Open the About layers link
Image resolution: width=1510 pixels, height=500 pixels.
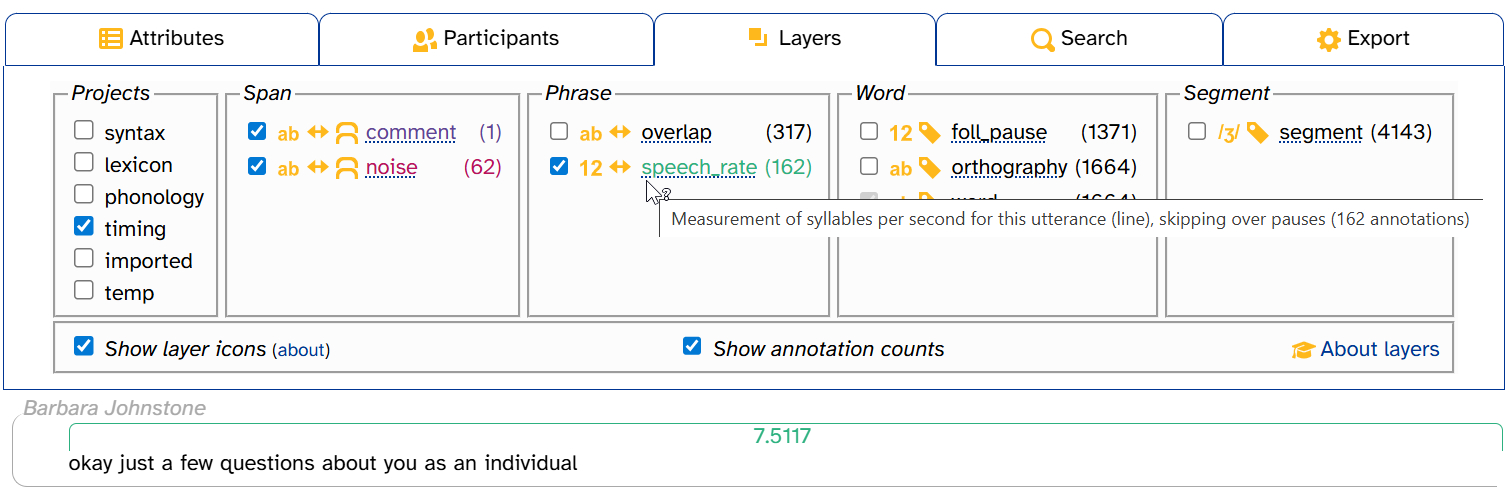1379,349
